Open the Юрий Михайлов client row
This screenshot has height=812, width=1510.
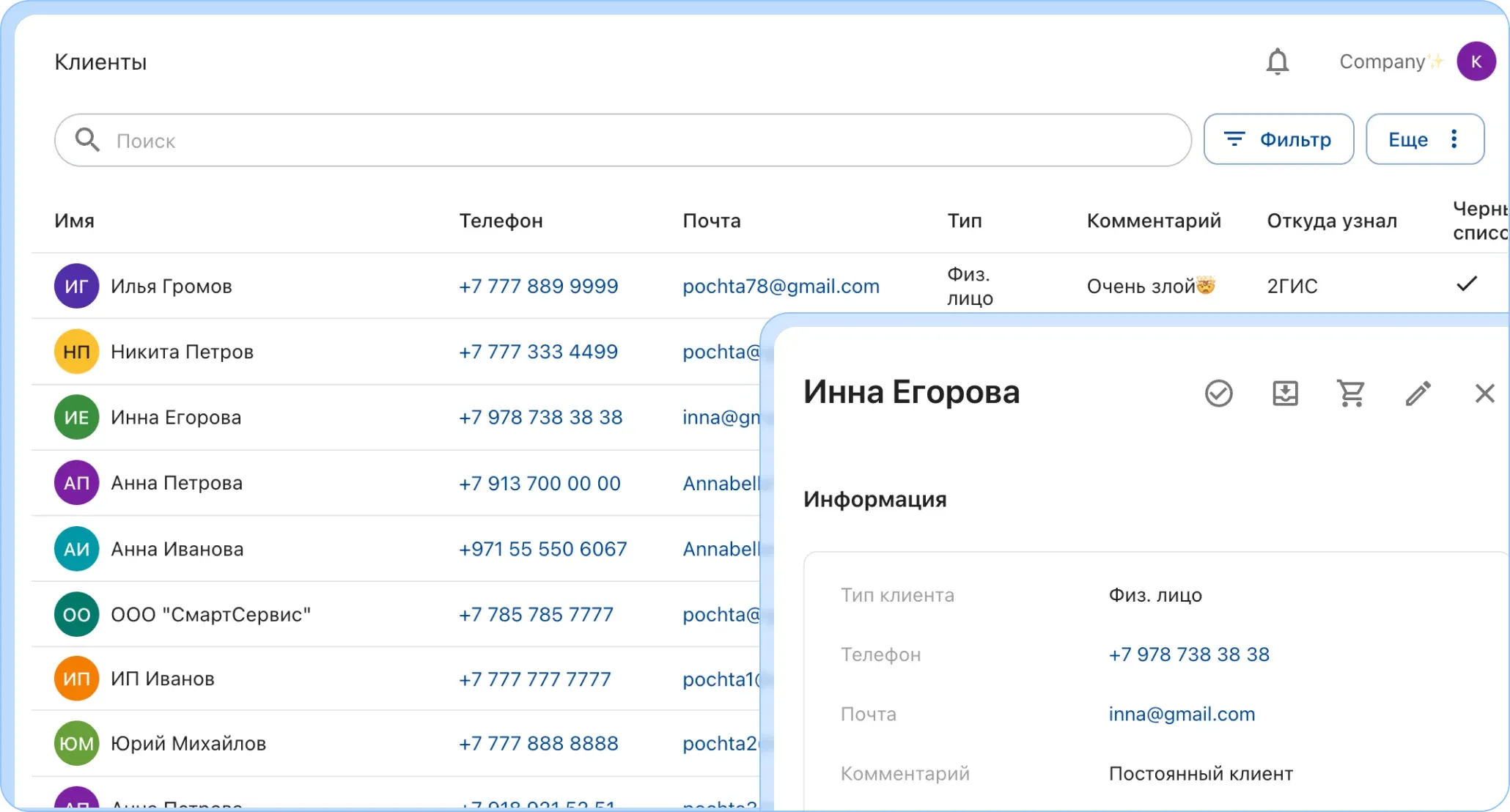point(396,744)
